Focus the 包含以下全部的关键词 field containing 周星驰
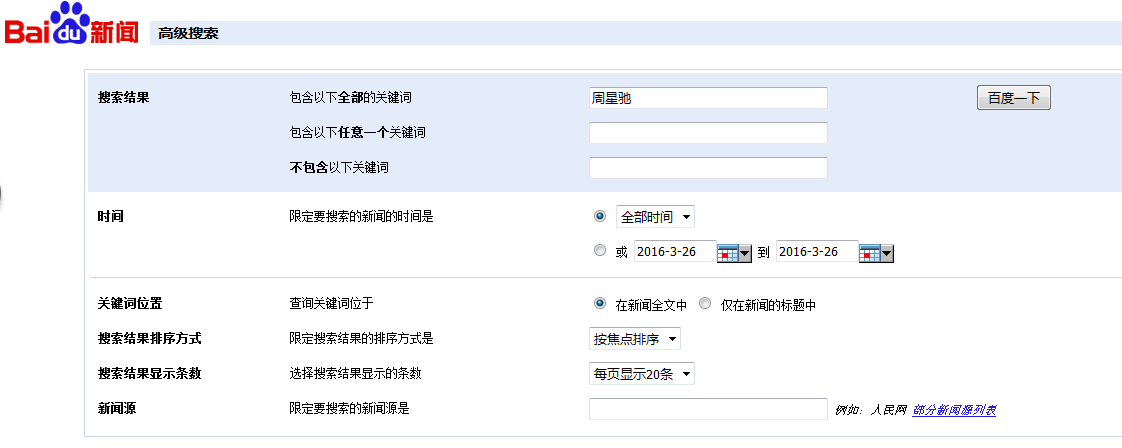This screenshot has width=1122, height=448. [x=708, y=98]
